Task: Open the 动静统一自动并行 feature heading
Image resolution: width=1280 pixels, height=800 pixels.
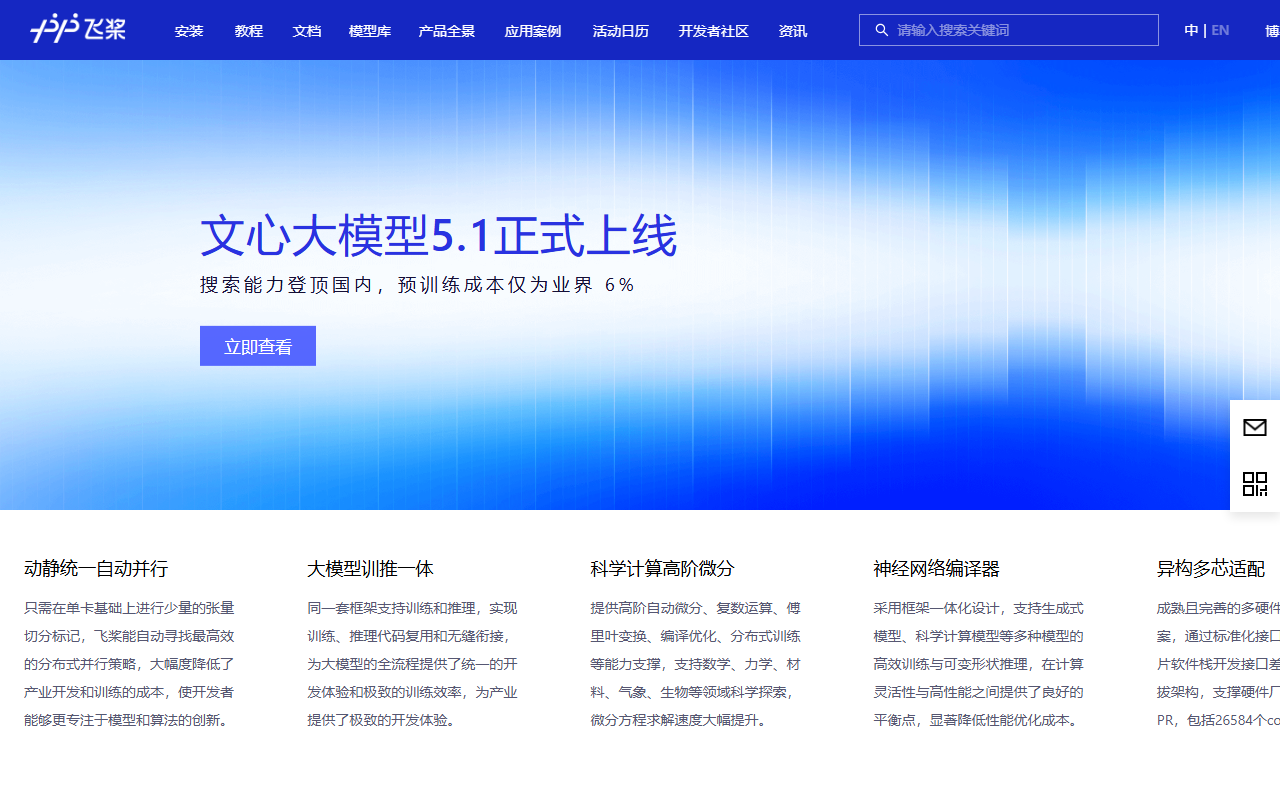Action: tap(96, 569)
